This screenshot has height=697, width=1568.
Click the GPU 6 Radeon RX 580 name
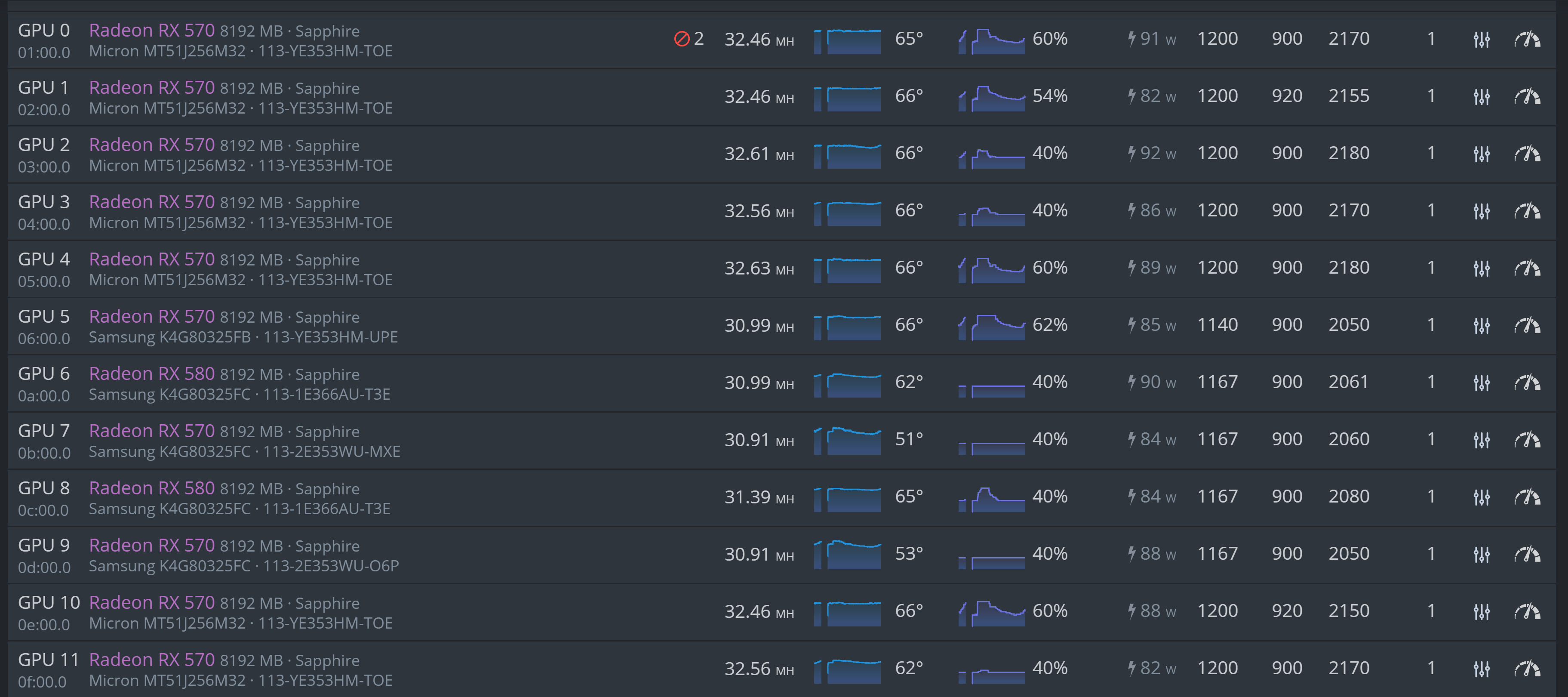(x=151, y=374)
